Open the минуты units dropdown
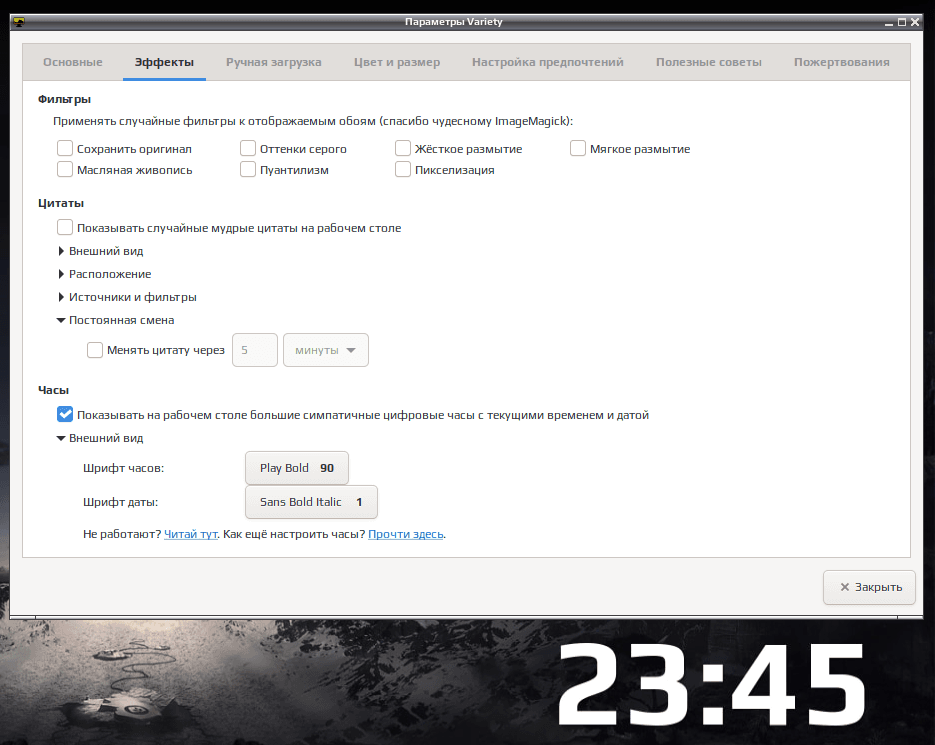 326,350
